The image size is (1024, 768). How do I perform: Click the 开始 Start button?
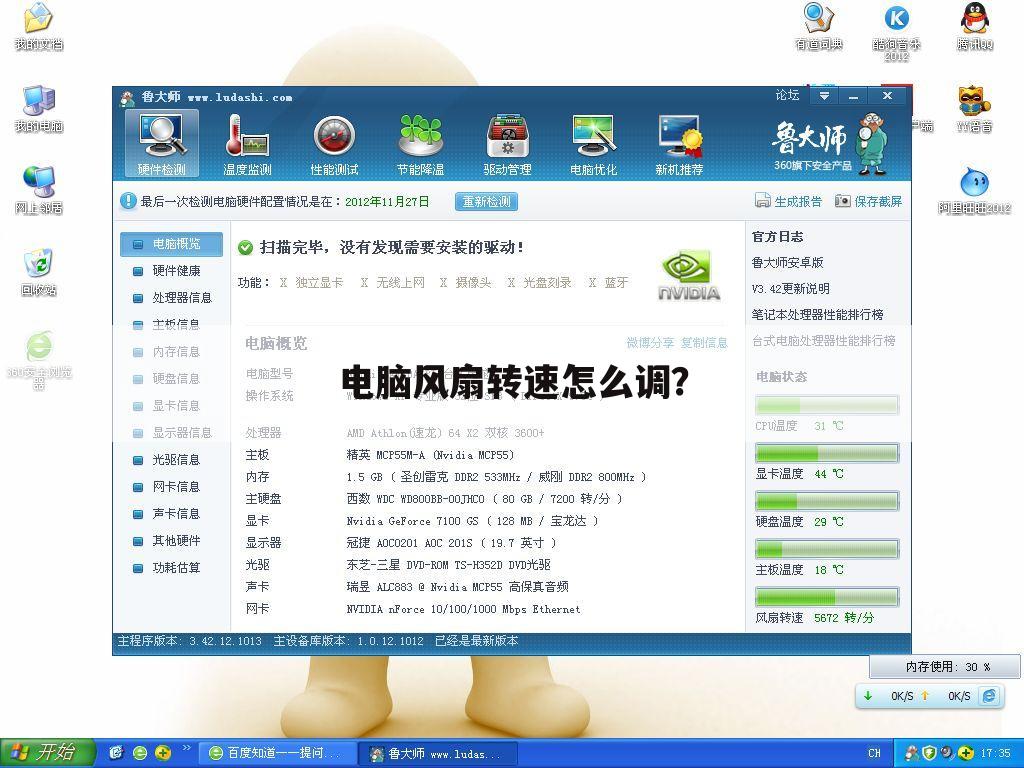click(48, 753)
